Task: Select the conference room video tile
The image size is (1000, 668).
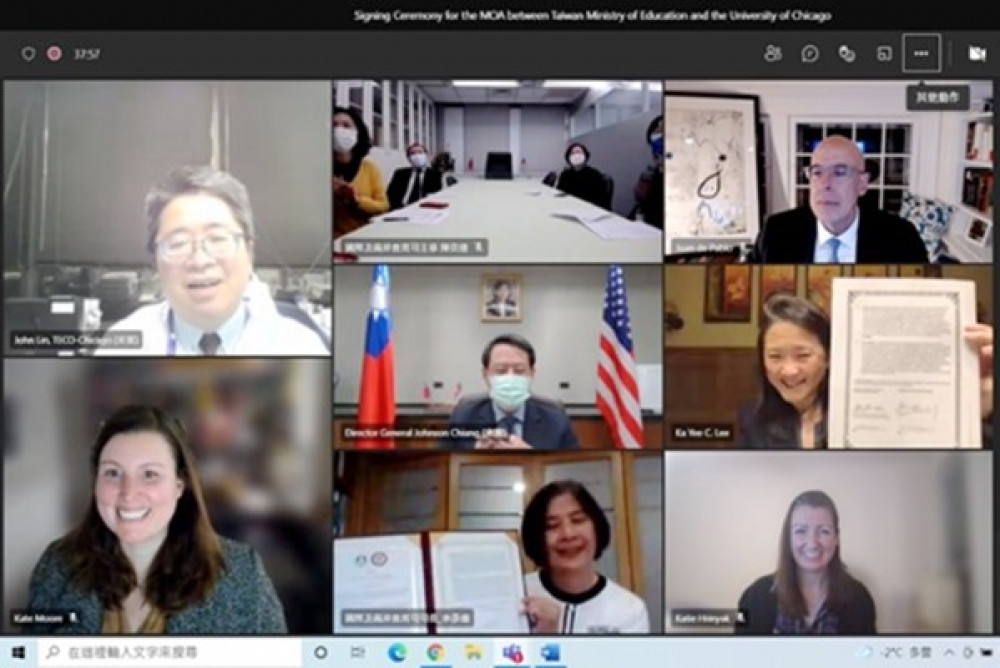Action: pos(497,171)
